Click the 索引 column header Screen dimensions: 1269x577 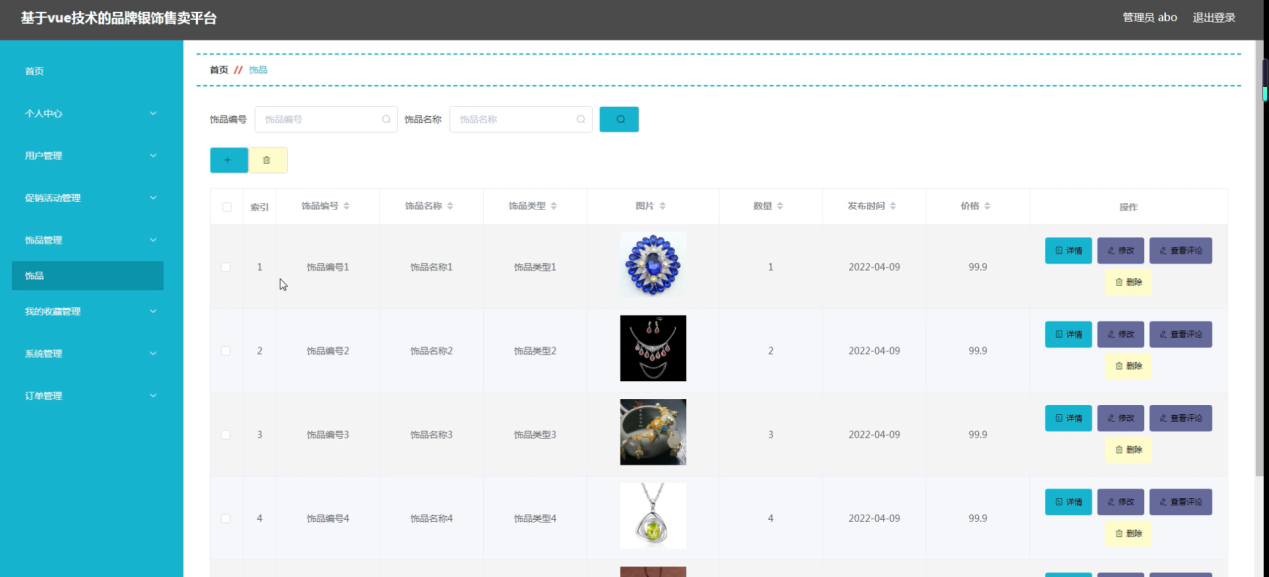(259, 207)
